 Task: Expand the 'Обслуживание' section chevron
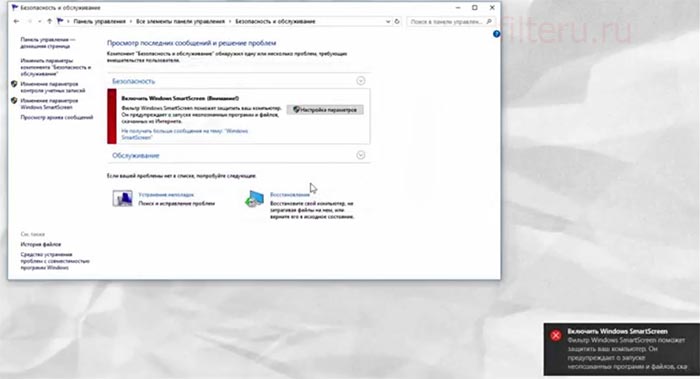pyautogui.click(x=361, y=155)
